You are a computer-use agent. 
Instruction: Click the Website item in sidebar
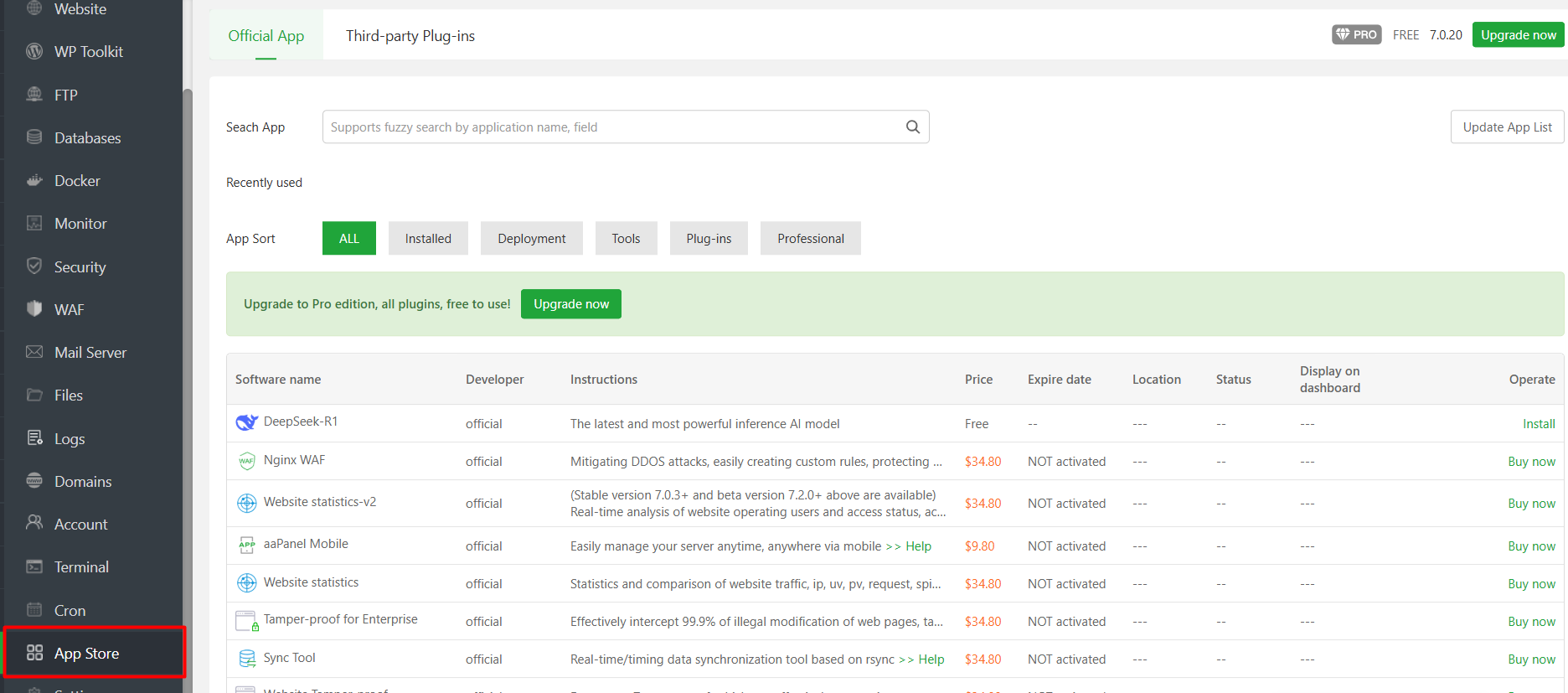tap(80, 9)
